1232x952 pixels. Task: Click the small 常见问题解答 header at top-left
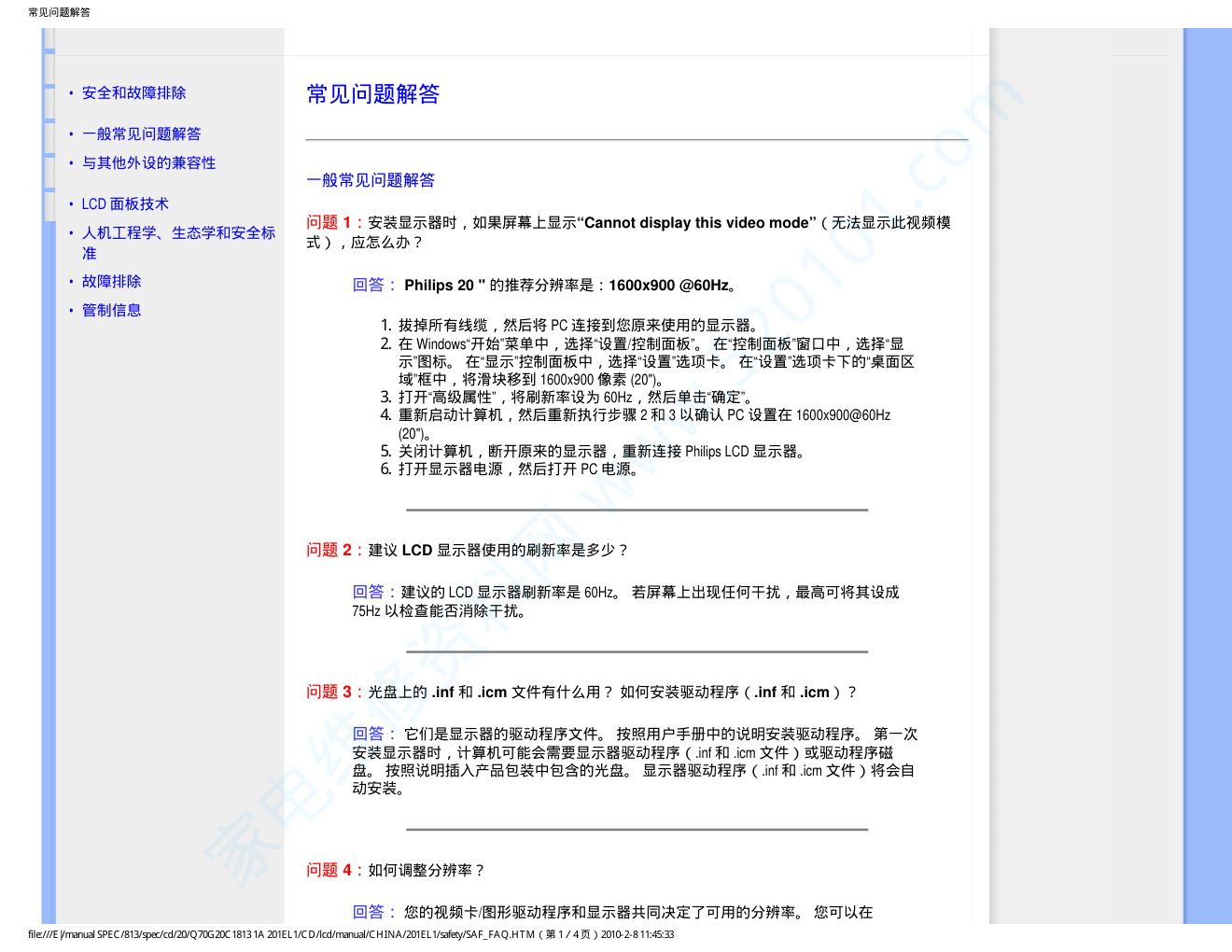pos(59,12)
